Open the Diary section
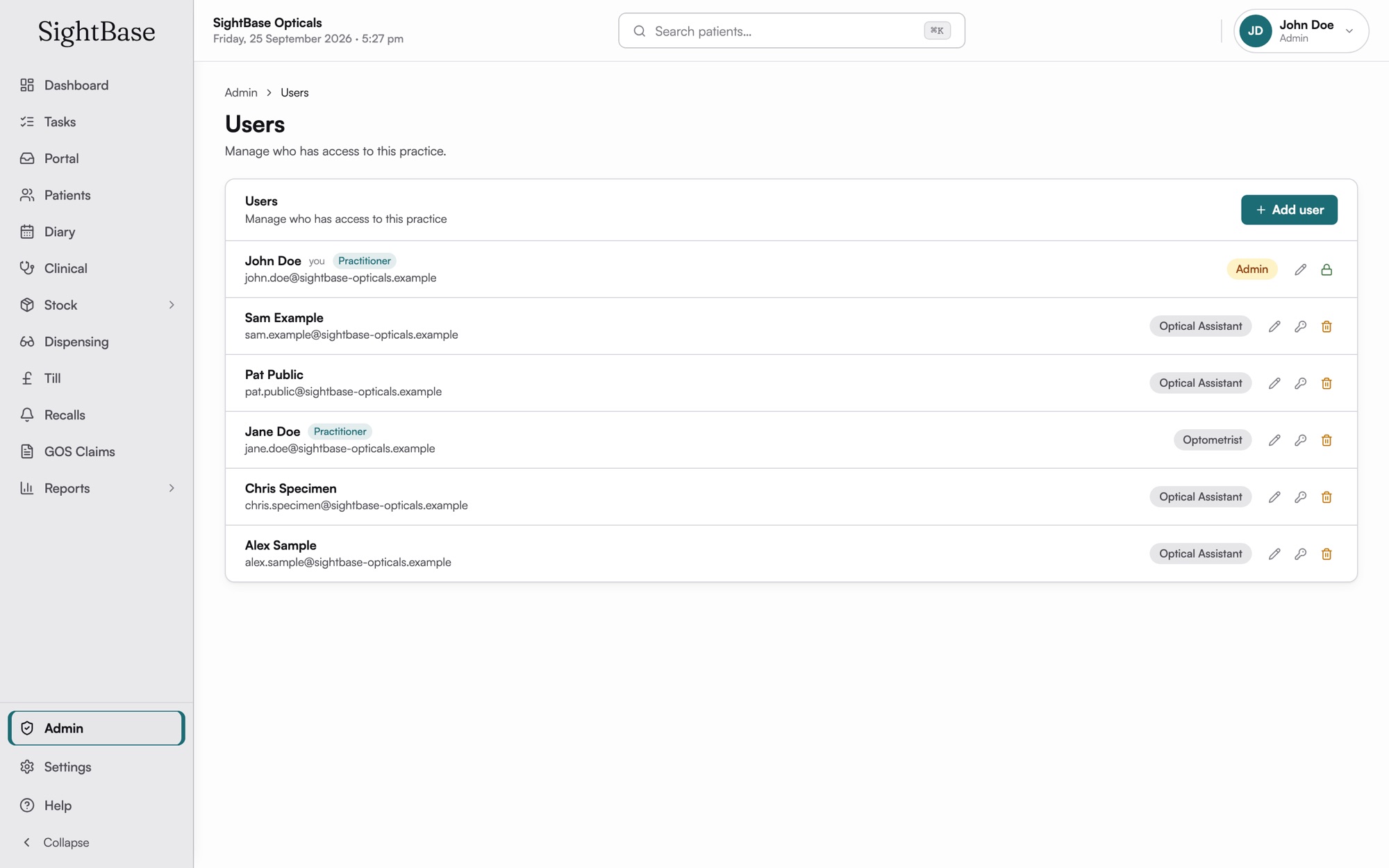The width and height of the screenshot is (1389, 868). tap(97, 232)
